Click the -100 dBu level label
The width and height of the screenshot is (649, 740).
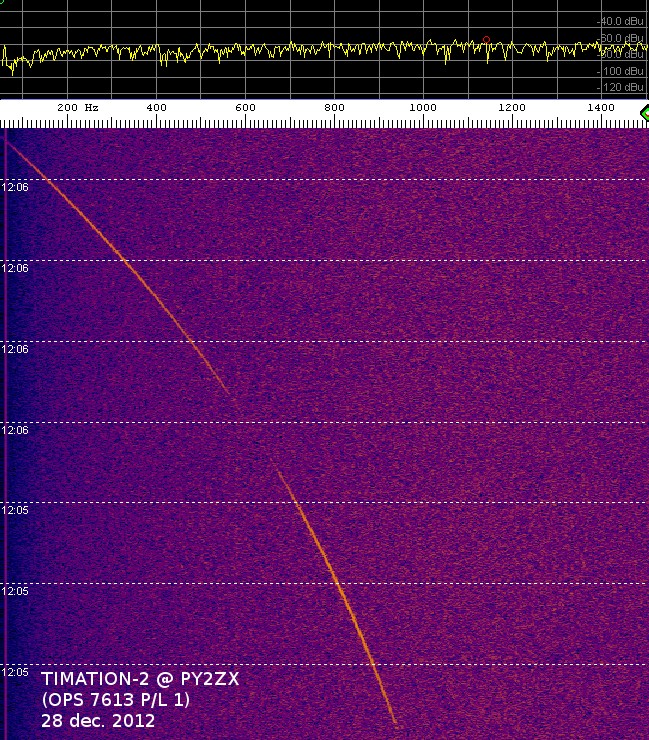pos(623,72)
